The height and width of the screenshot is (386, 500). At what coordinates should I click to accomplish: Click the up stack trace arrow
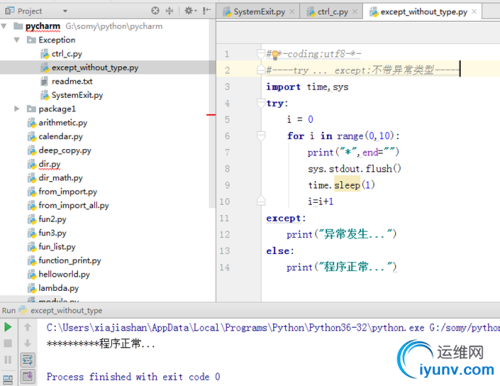[x=28, y=327]
